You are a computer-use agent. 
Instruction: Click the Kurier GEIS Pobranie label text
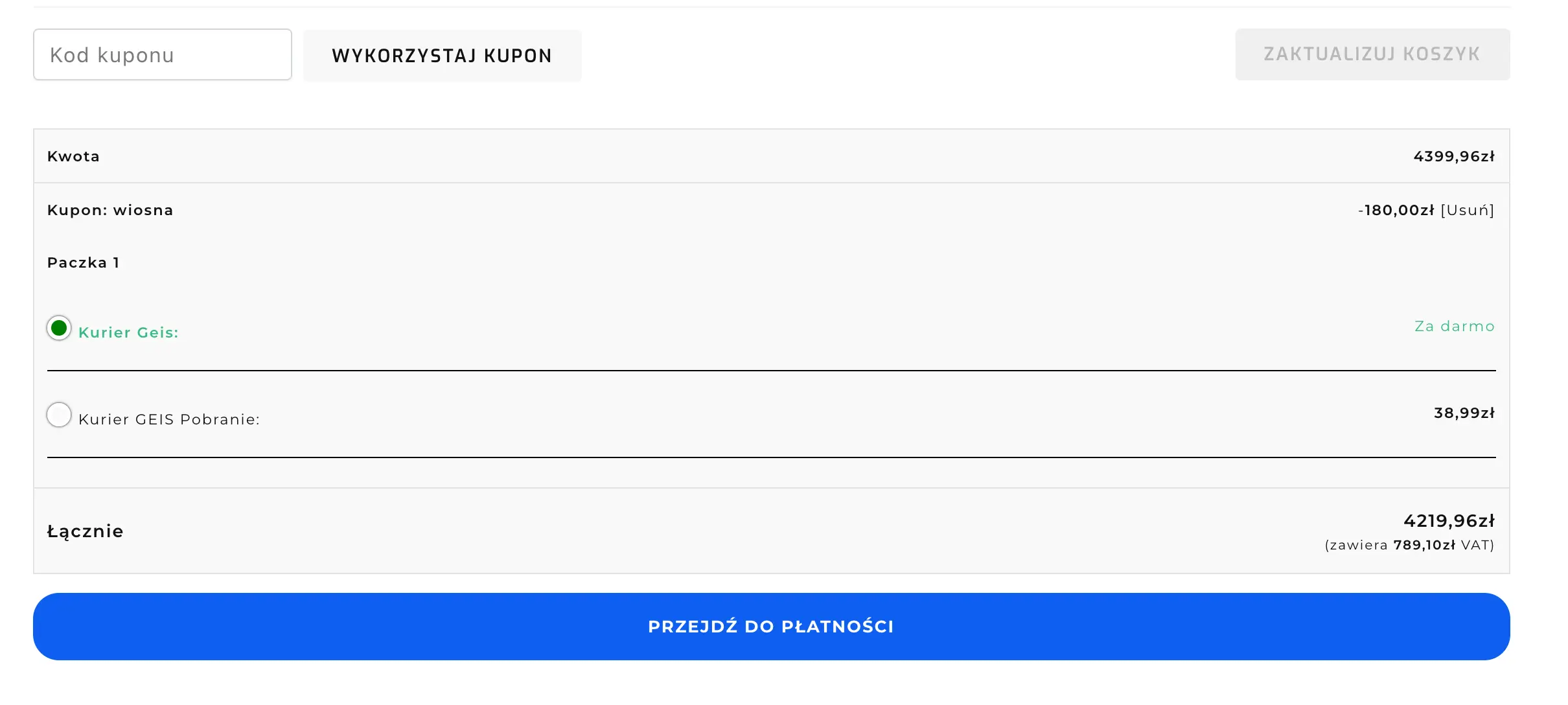(x=169, y=419)
